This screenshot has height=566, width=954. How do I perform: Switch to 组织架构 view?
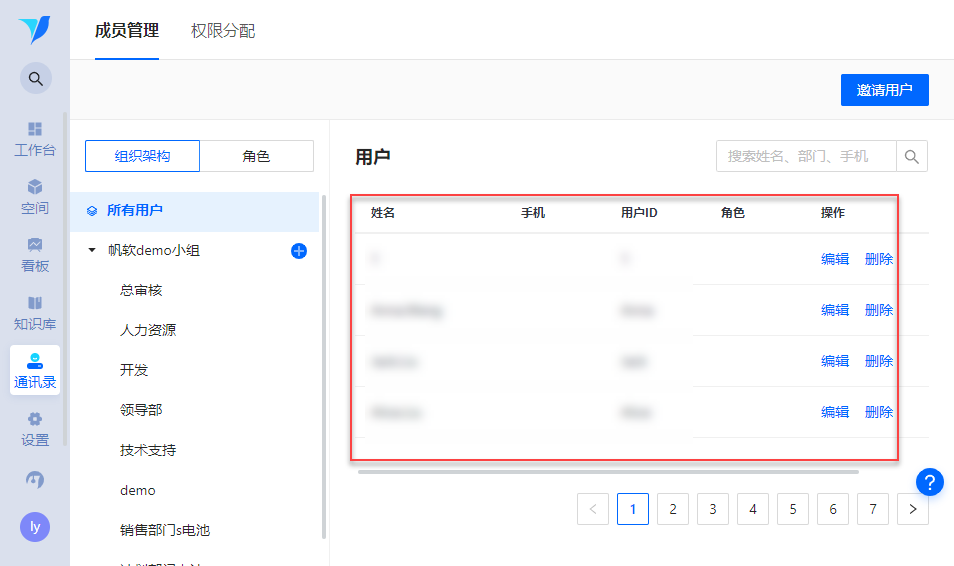tap(142, 156)
